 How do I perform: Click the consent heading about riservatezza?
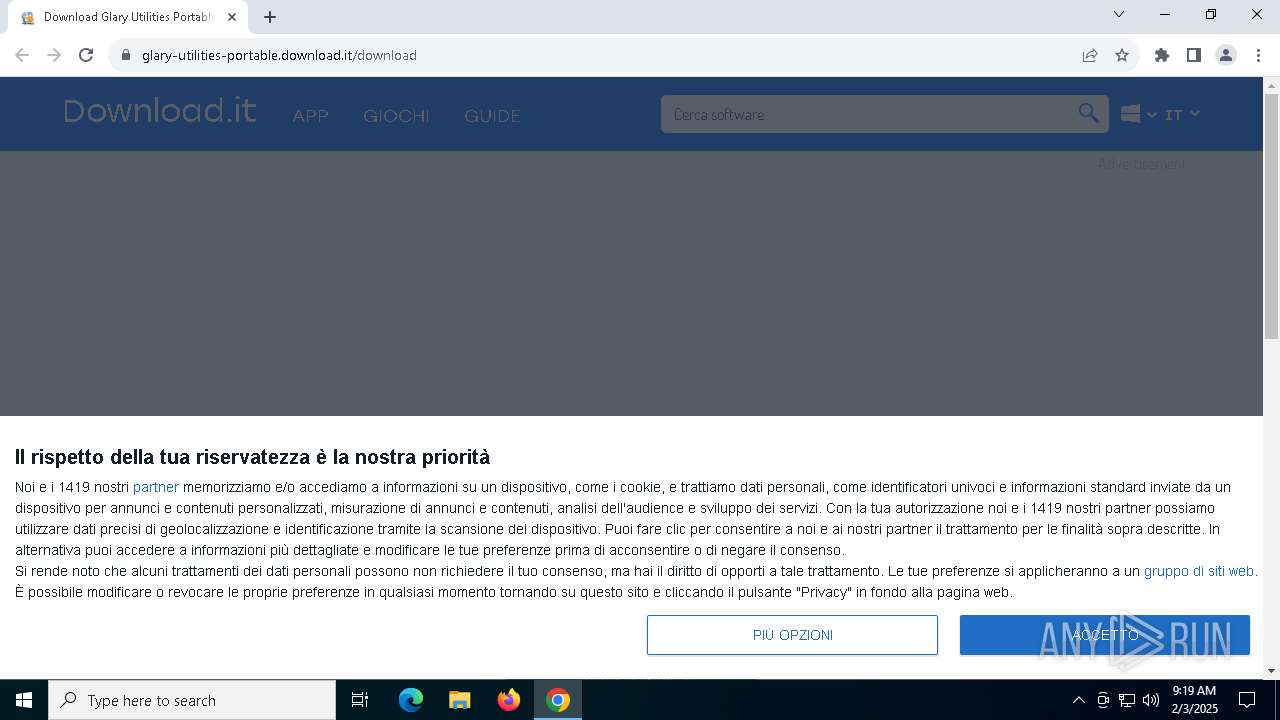(252, 457)
